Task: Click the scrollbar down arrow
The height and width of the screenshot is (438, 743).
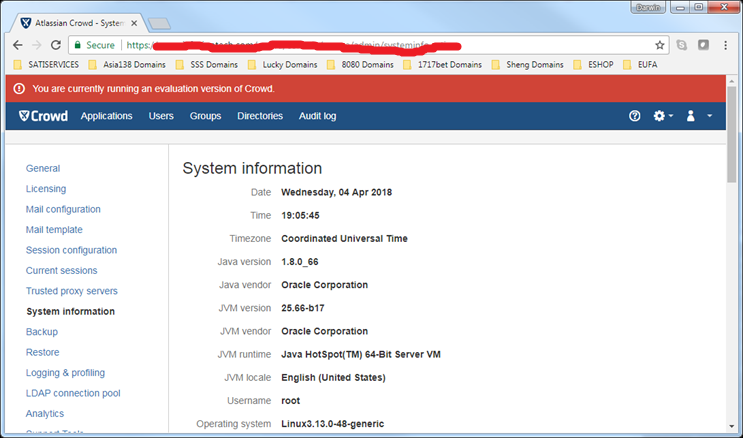Action: 732,427
